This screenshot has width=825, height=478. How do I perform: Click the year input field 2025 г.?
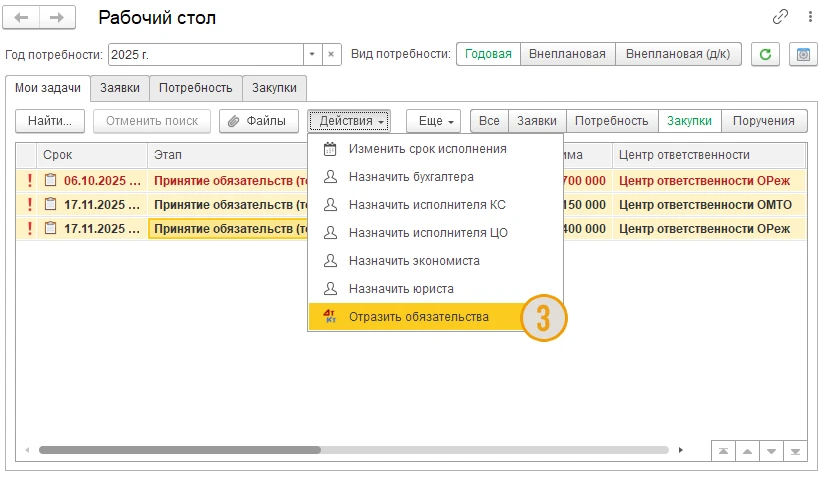coord(206,54)
